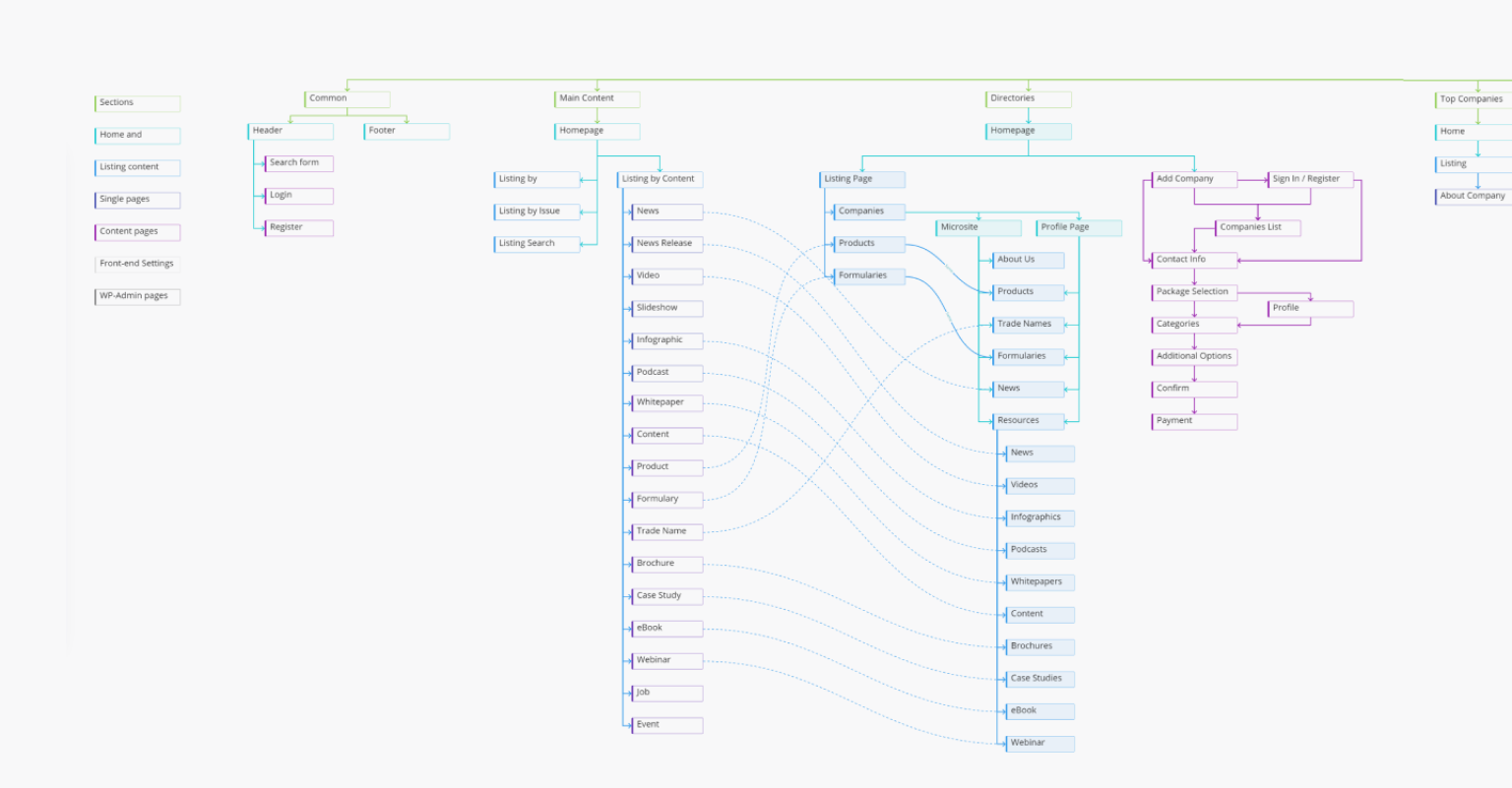
Task: Click the "Listing Page" node
Action: [862, 179]
